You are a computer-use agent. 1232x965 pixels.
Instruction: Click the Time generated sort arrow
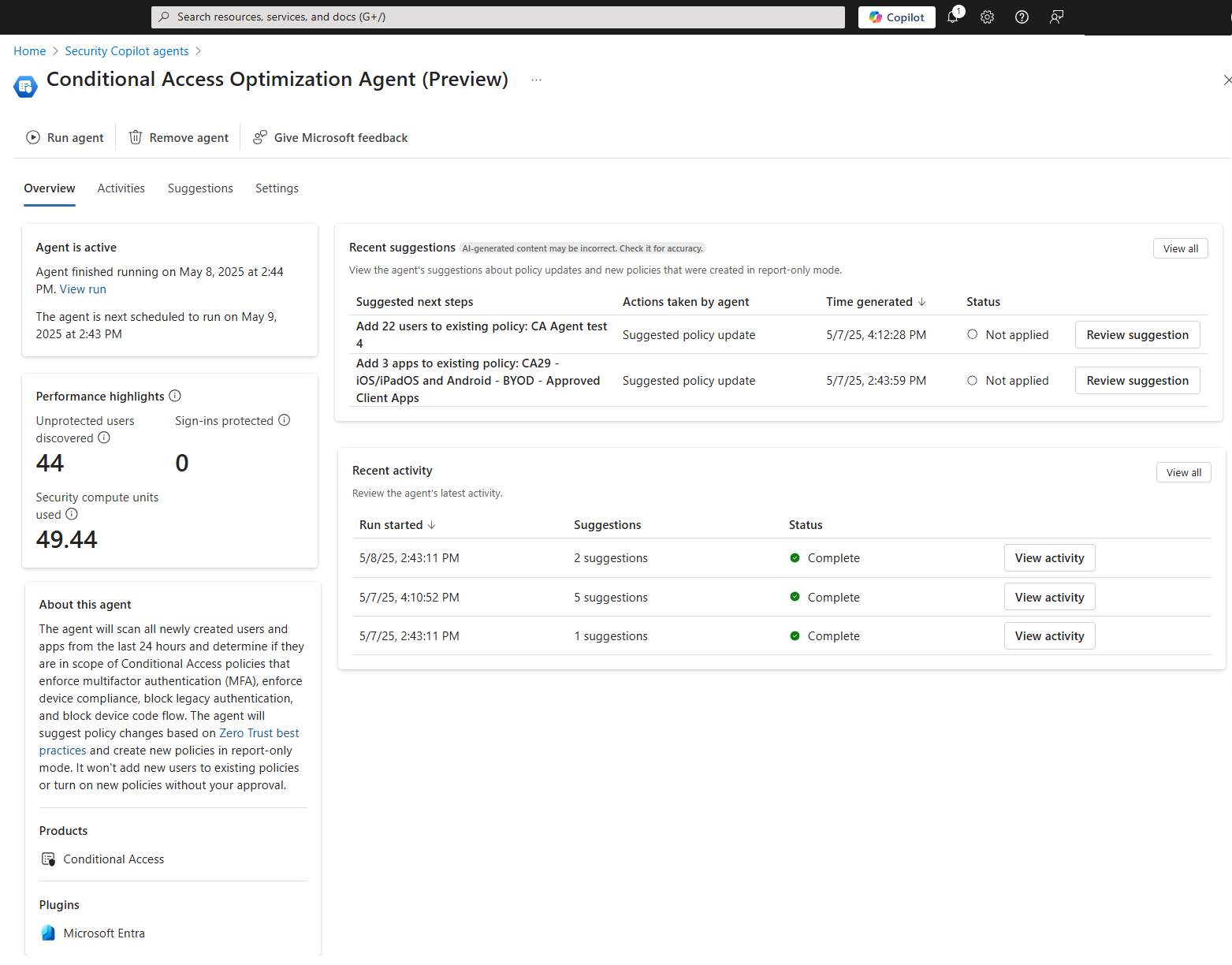[x=921, y=302]
